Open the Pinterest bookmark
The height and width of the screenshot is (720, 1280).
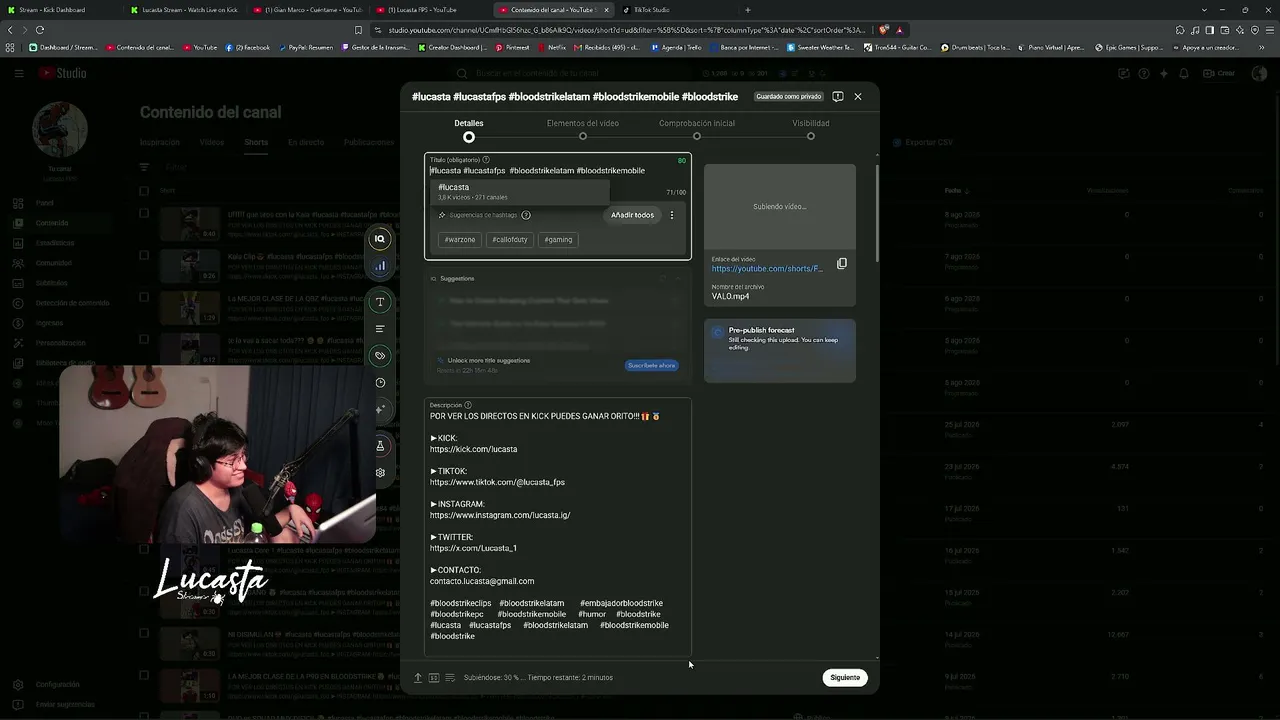point(512,47)
